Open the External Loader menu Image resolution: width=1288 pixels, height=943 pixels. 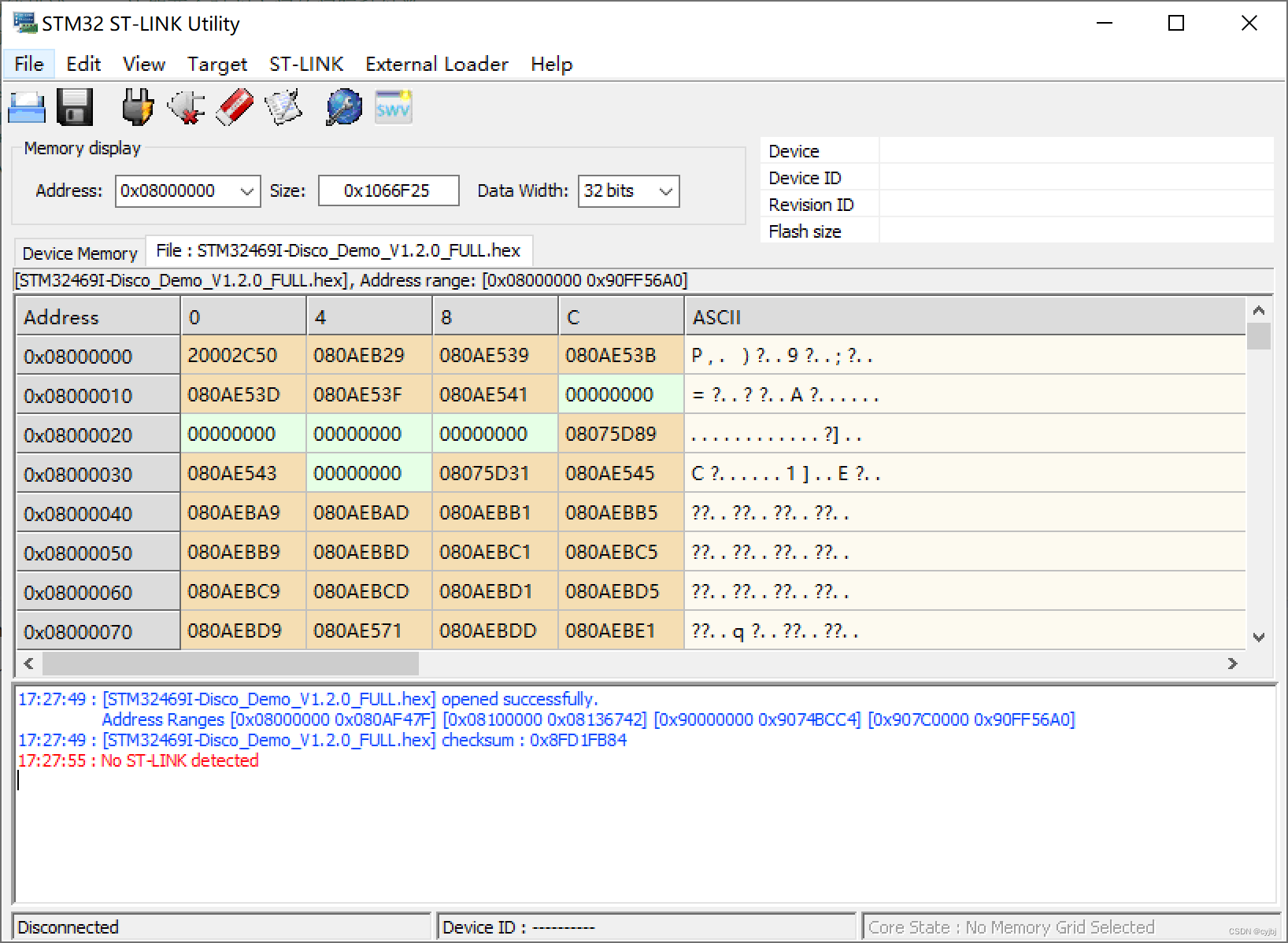coord(437,64)
